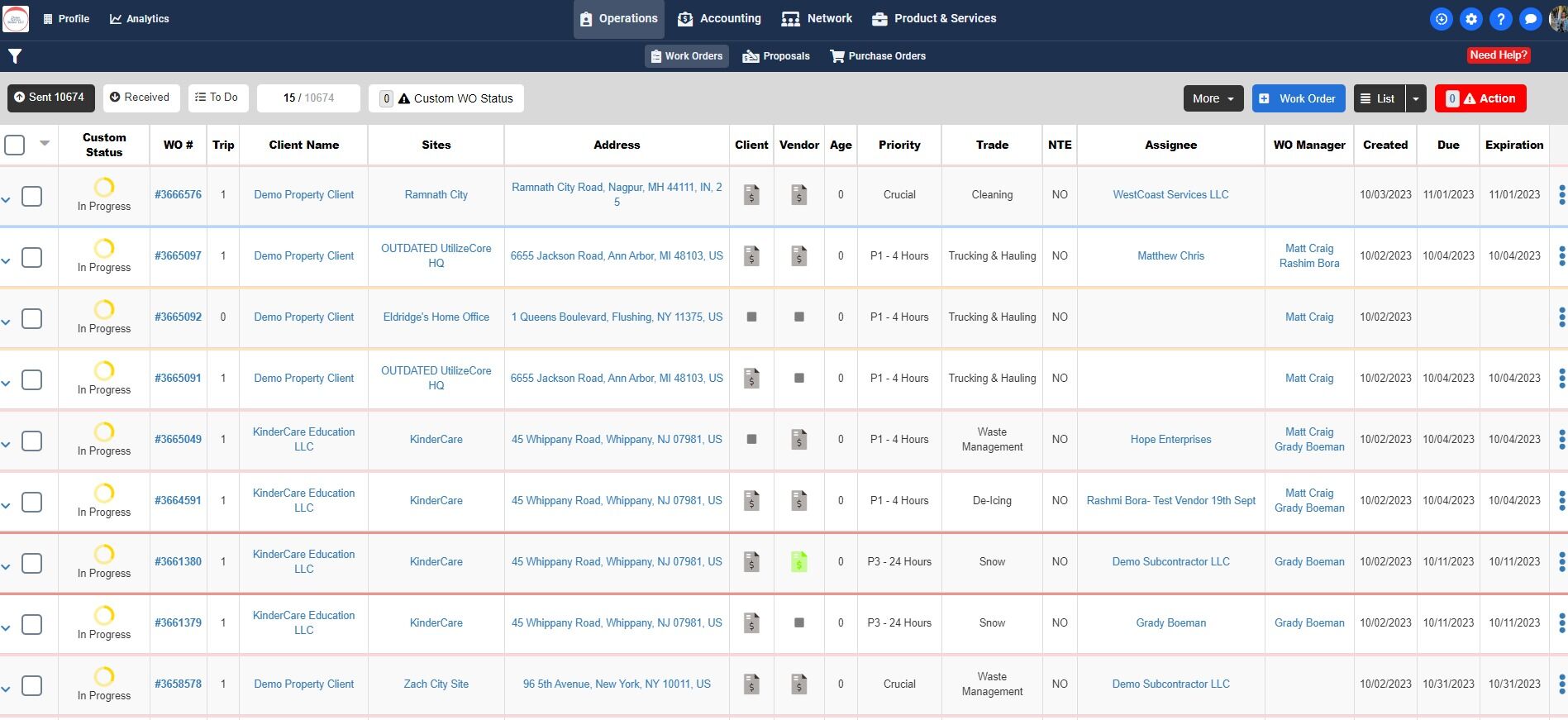Check the checkbox for WO #3666576 row
Image resolution: width=1568 pixels, height=720 pixels.
(31, 197)
